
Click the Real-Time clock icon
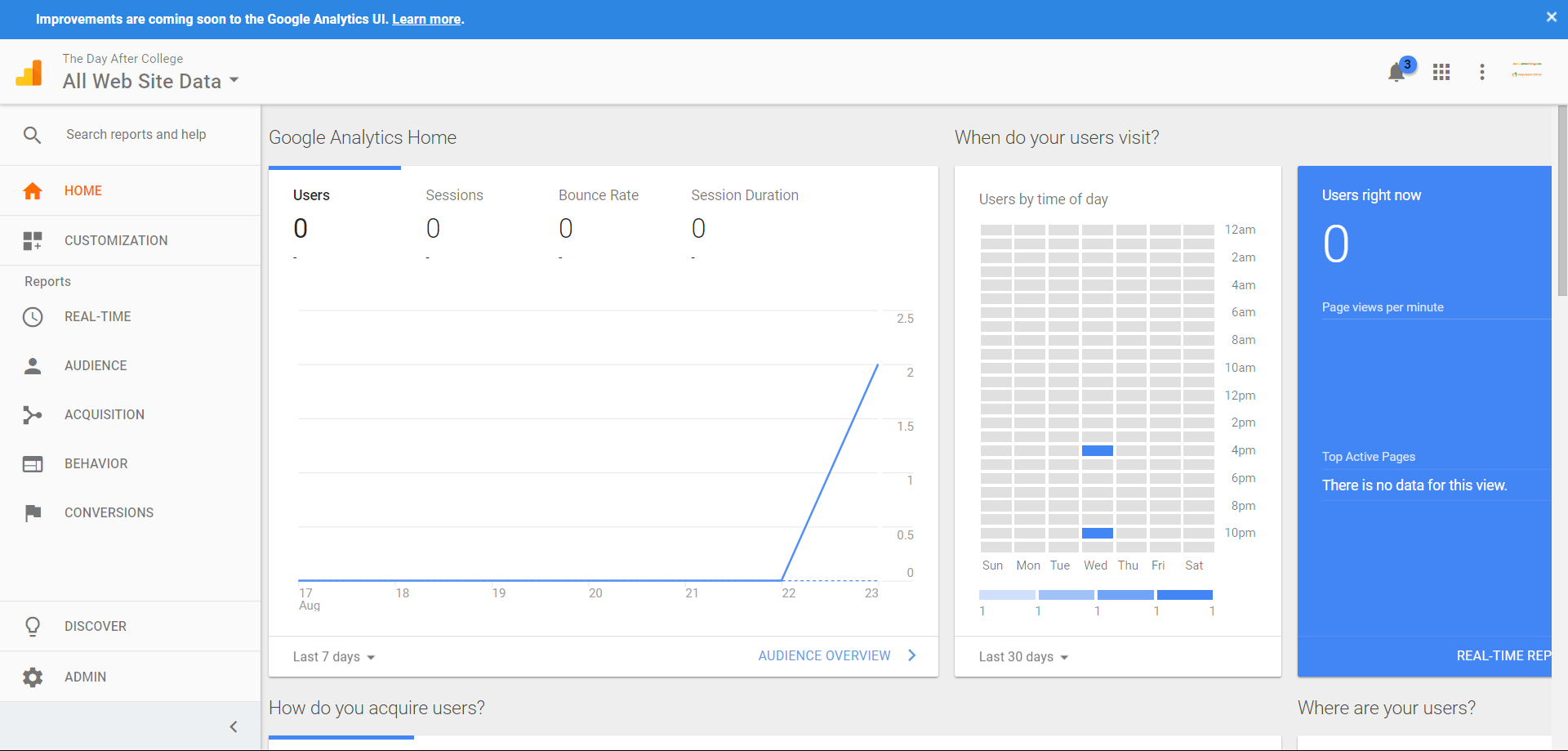pos(33,317)
